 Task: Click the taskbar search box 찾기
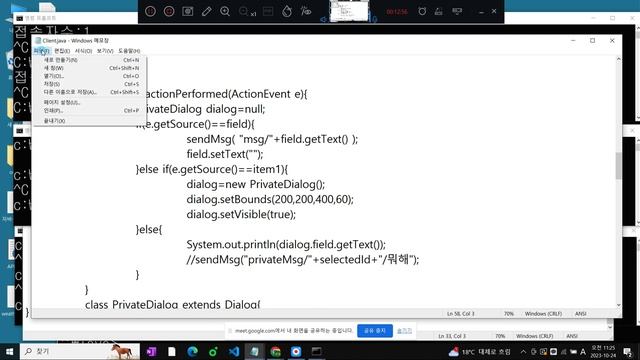click(x=80, y=351)
